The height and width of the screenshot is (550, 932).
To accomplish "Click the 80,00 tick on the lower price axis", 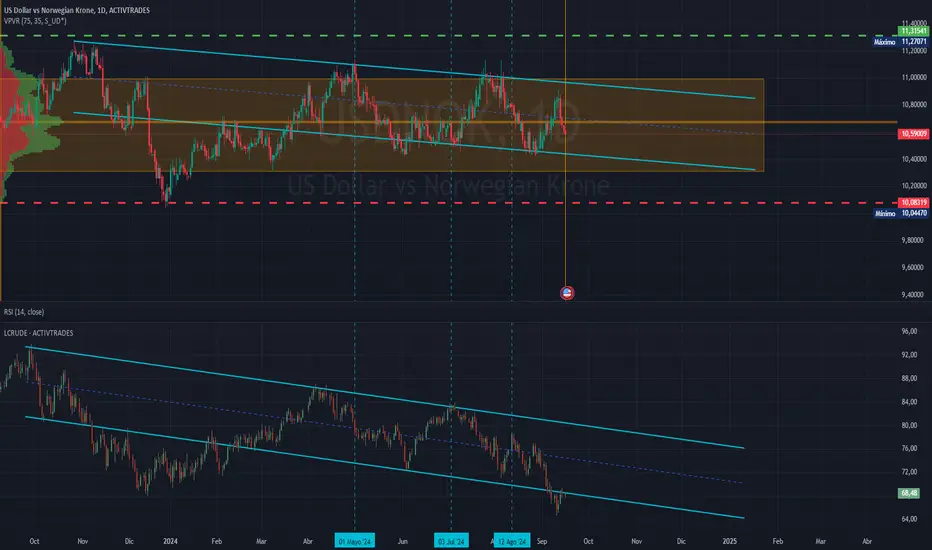I will 909,425.
